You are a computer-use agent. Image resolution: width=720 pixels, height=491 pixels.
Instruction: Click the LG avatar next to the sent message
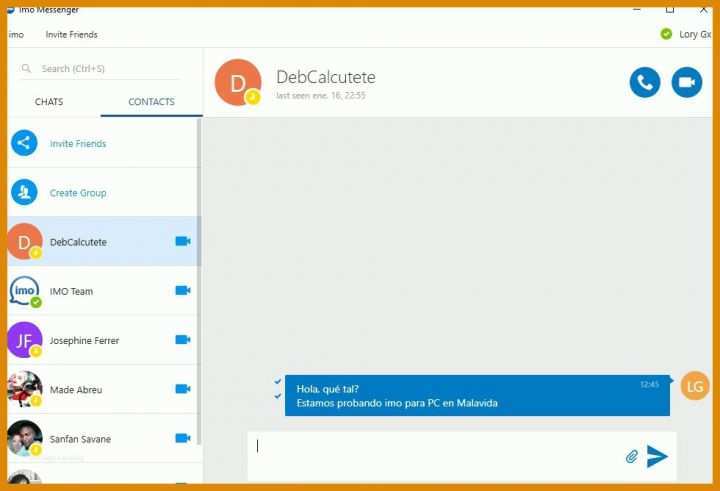[695, 386]
